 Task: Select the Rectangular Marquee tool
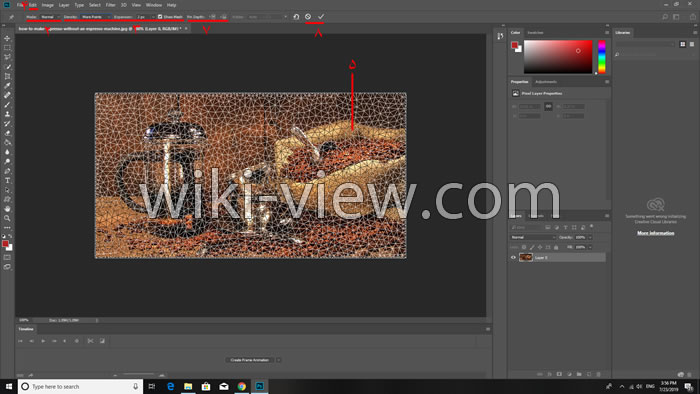point(7,48)
